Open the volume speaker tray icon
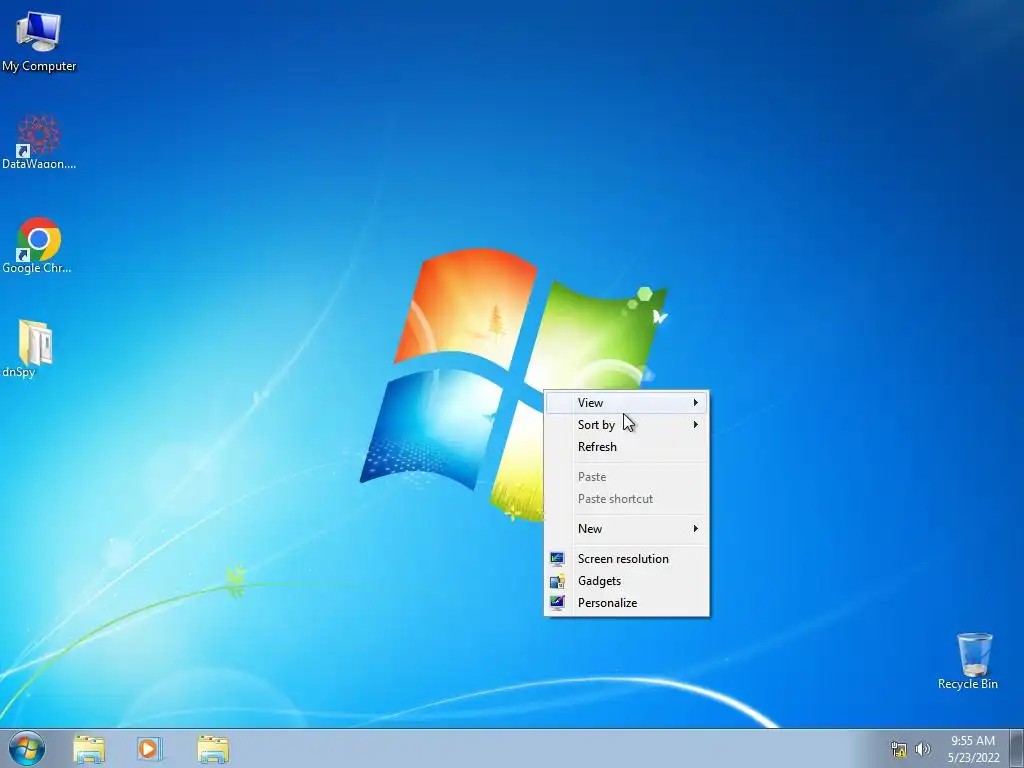This screenshot has width=1024, height=768. (922, 749)
